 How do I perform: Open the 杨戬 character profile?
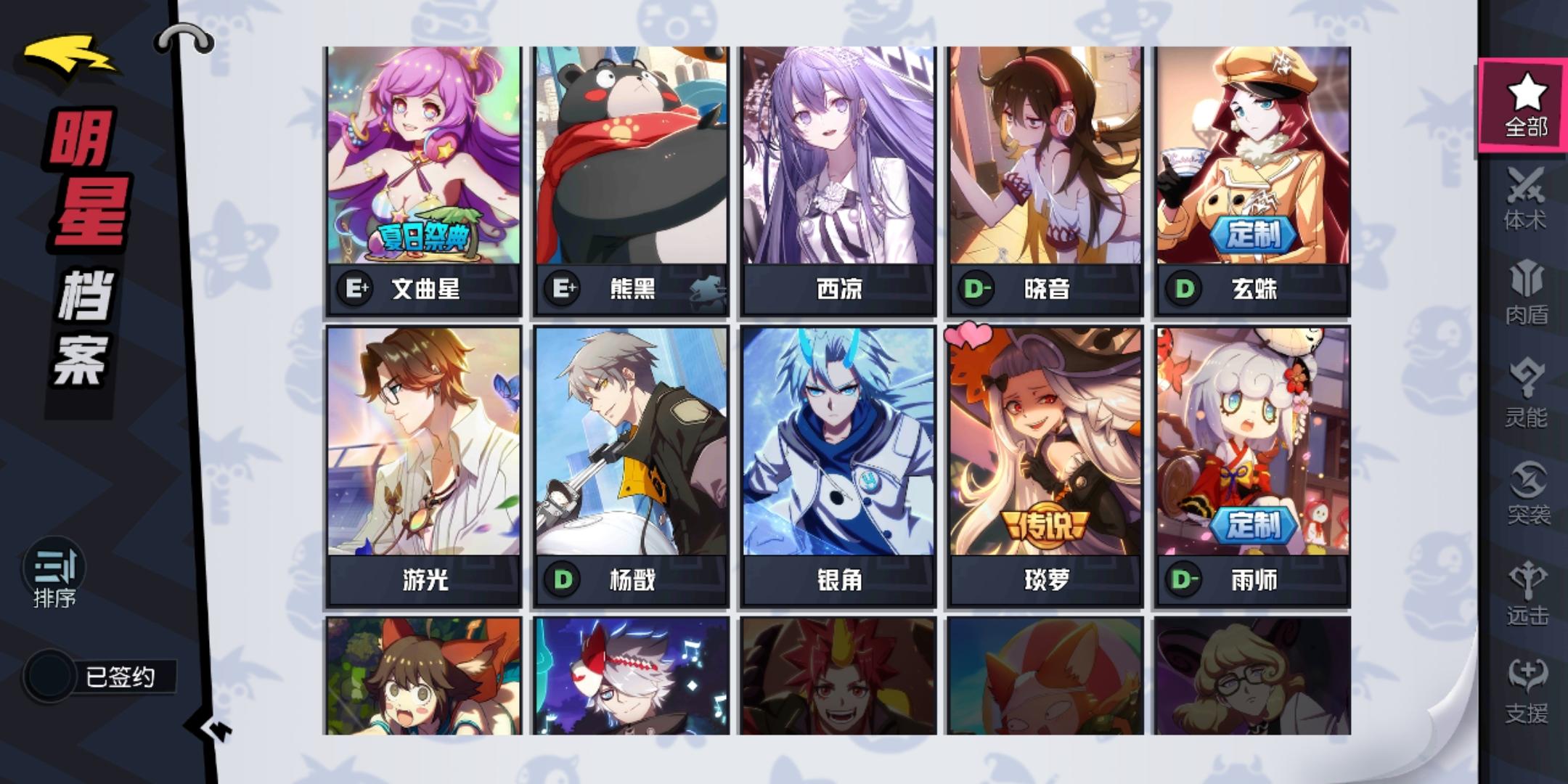point(631,467)
